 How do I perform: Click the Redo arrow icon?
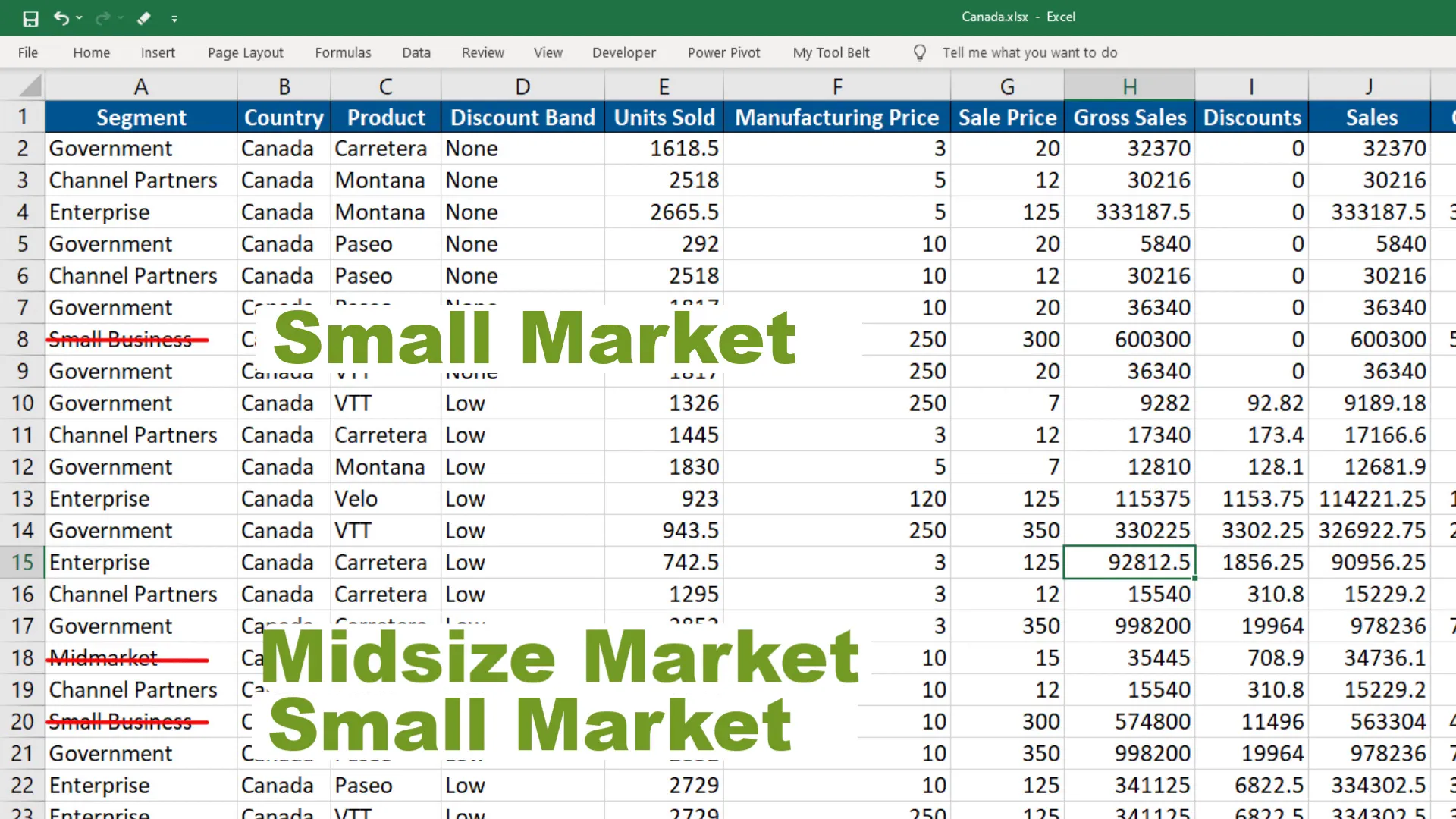[x=102, y=18]
